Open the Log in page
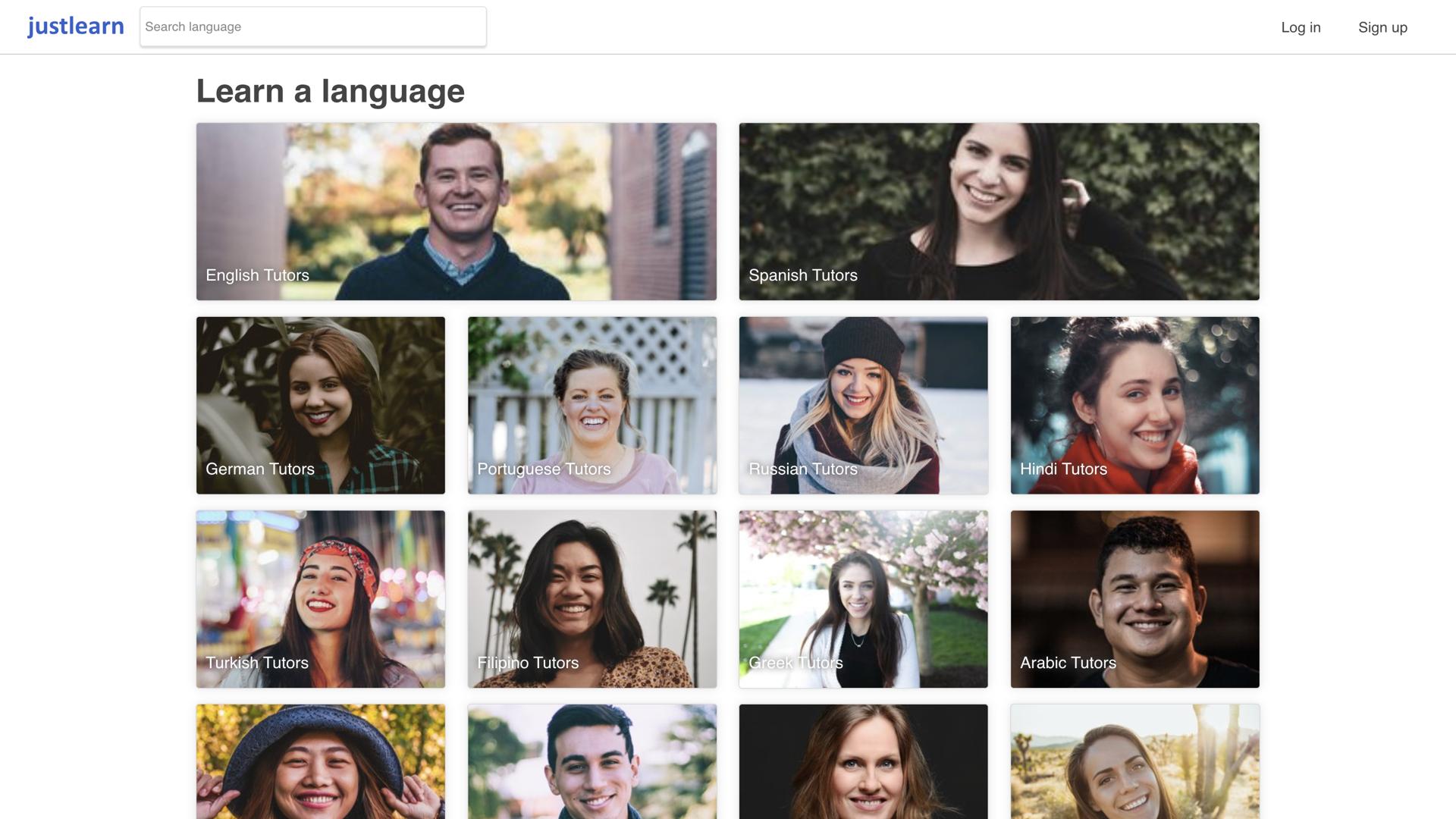The height and width of the screenshot is (819, 1456). (x=1301, y=27)
